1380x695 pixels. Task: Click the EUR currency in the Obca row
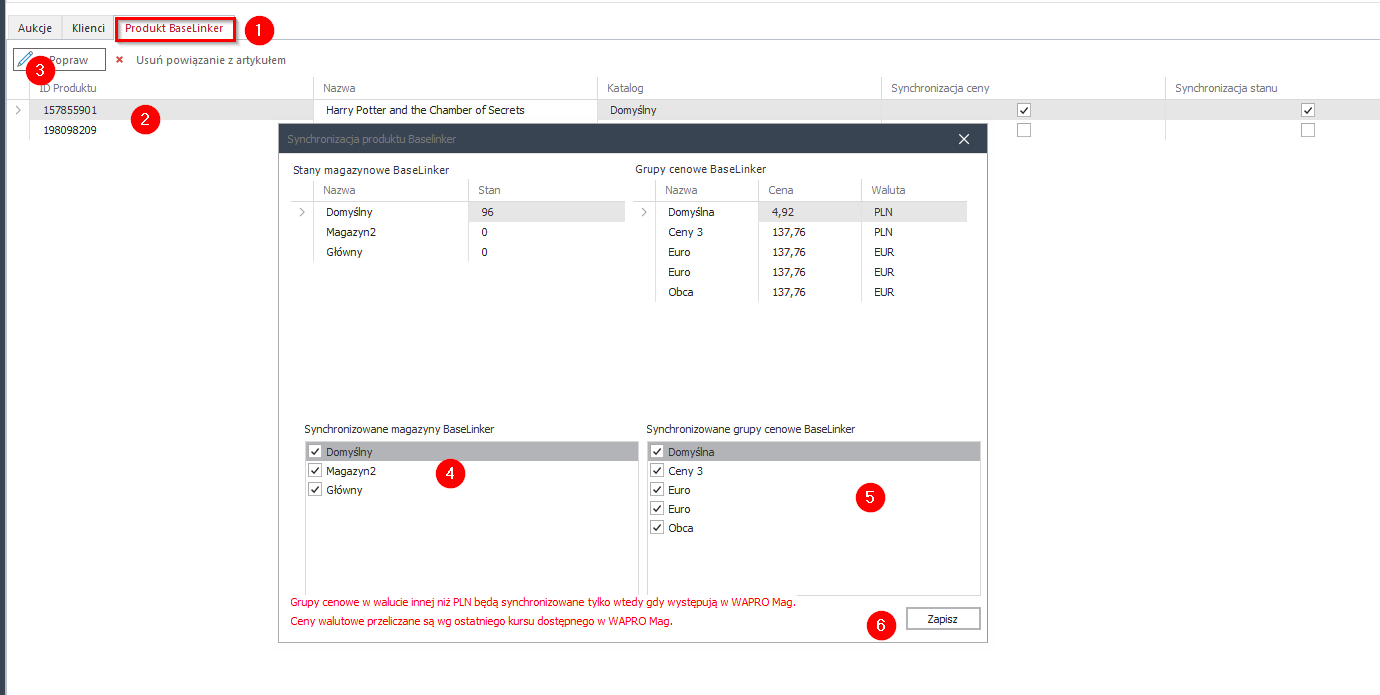[884, 292]
